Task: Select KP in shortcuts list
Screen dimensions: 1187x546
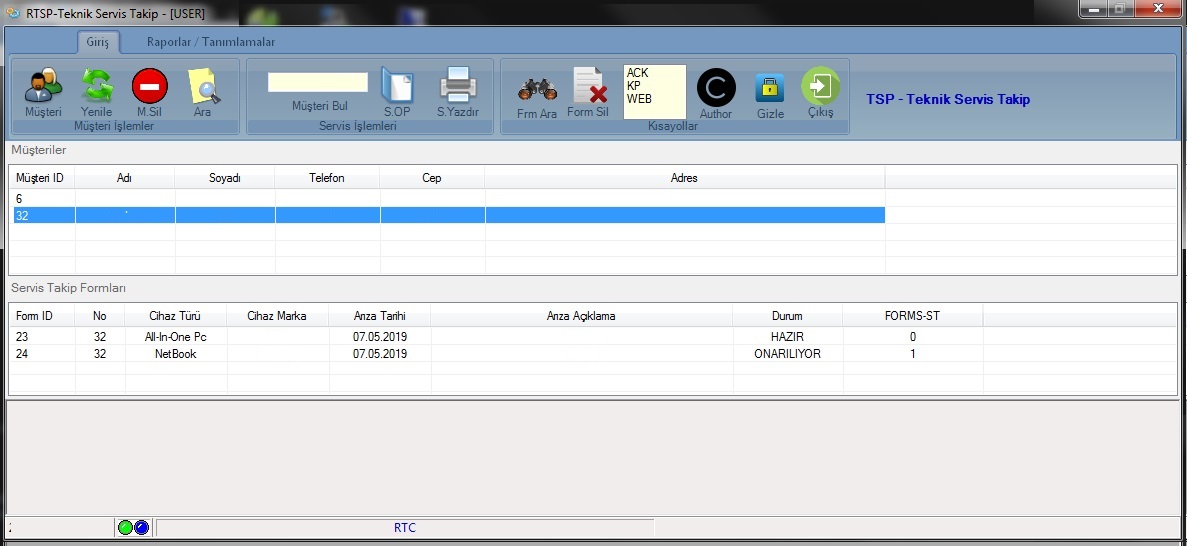Action: (x=634, y=86)
